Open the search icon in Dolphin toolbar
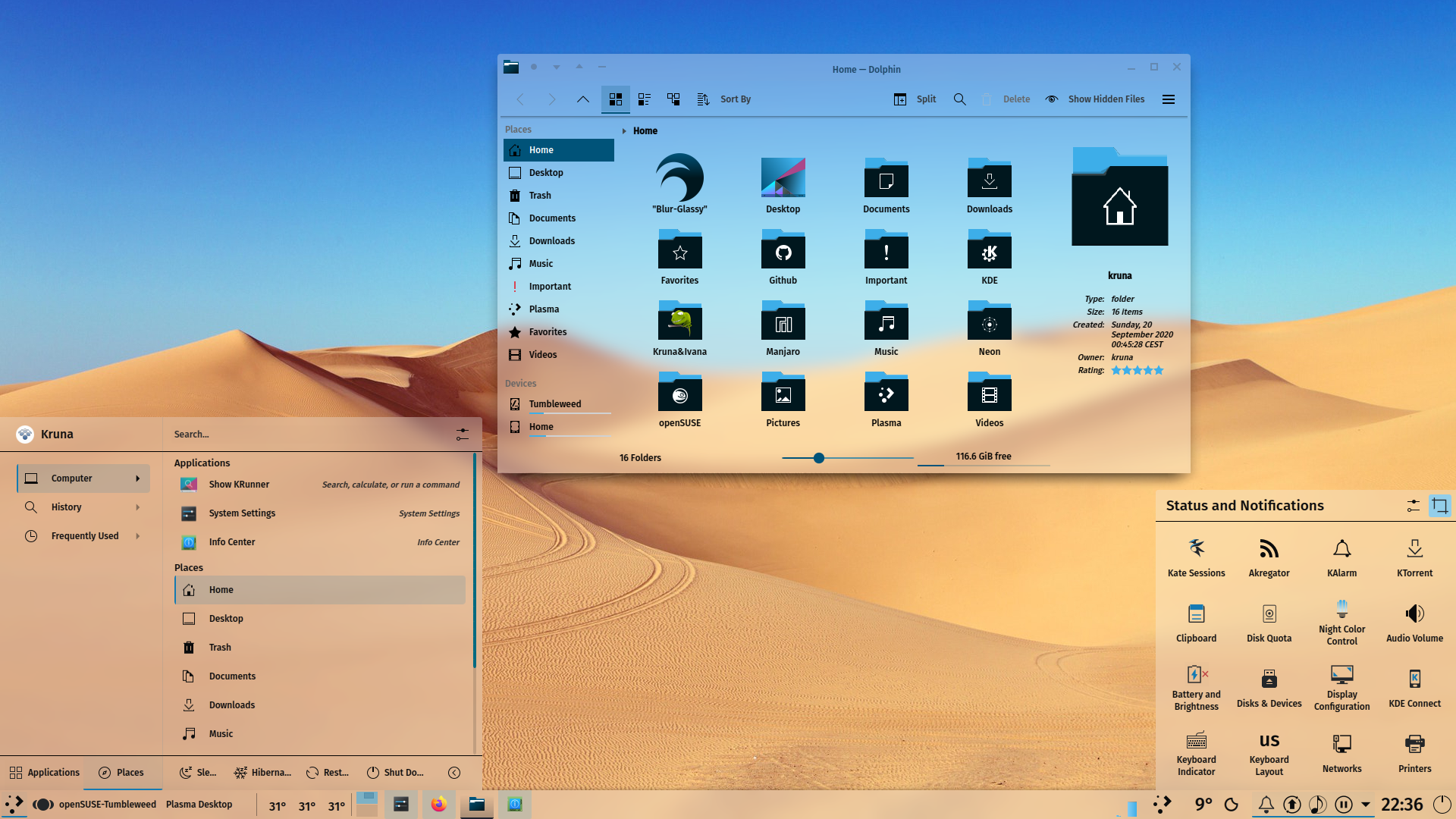This screenshot has width=1456, height=819. tap(960, 99)
